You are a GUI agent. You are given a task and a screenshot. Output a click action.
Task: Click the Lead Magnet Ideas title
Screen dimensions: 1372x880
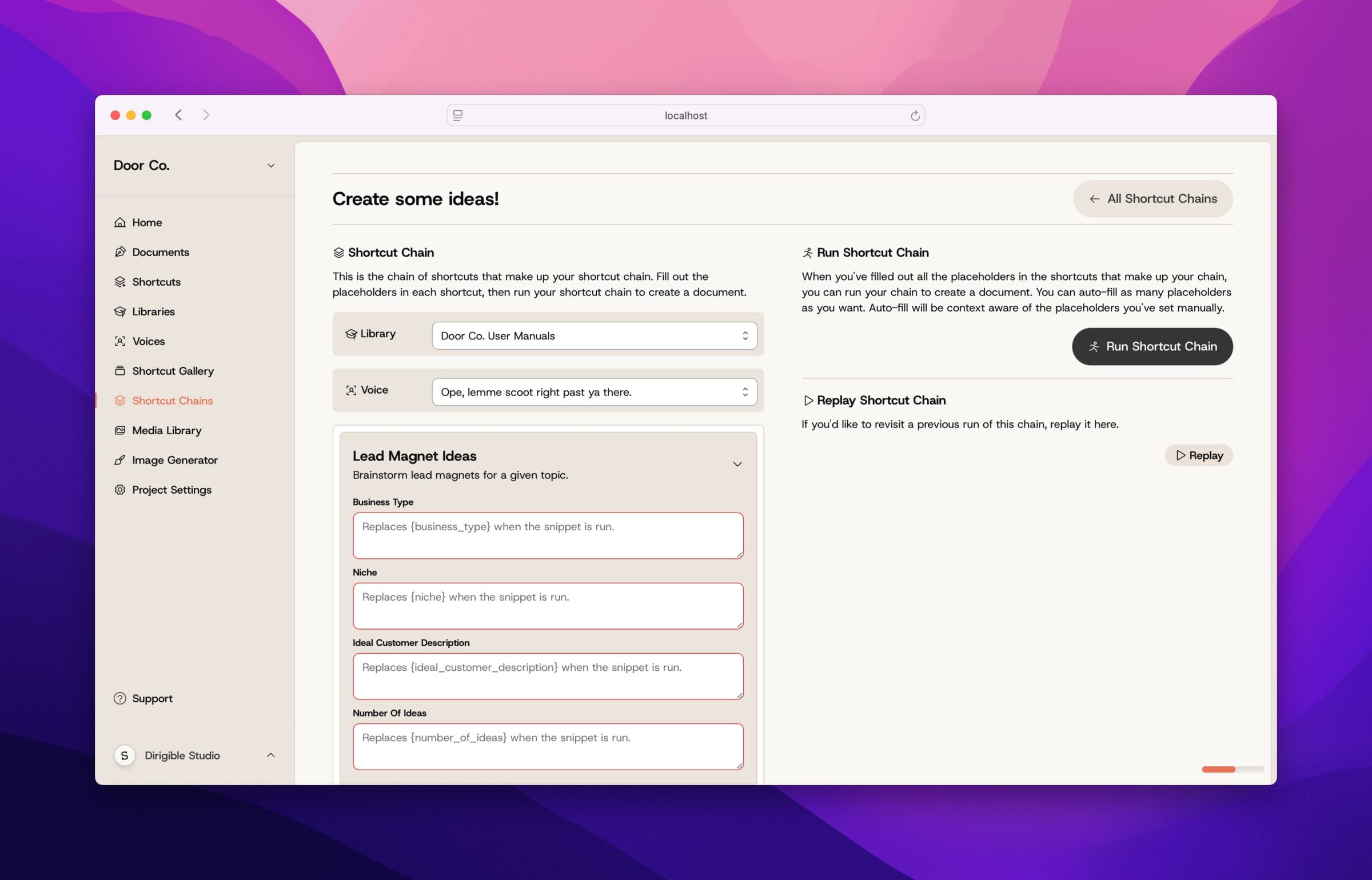[x=414, y=456]
